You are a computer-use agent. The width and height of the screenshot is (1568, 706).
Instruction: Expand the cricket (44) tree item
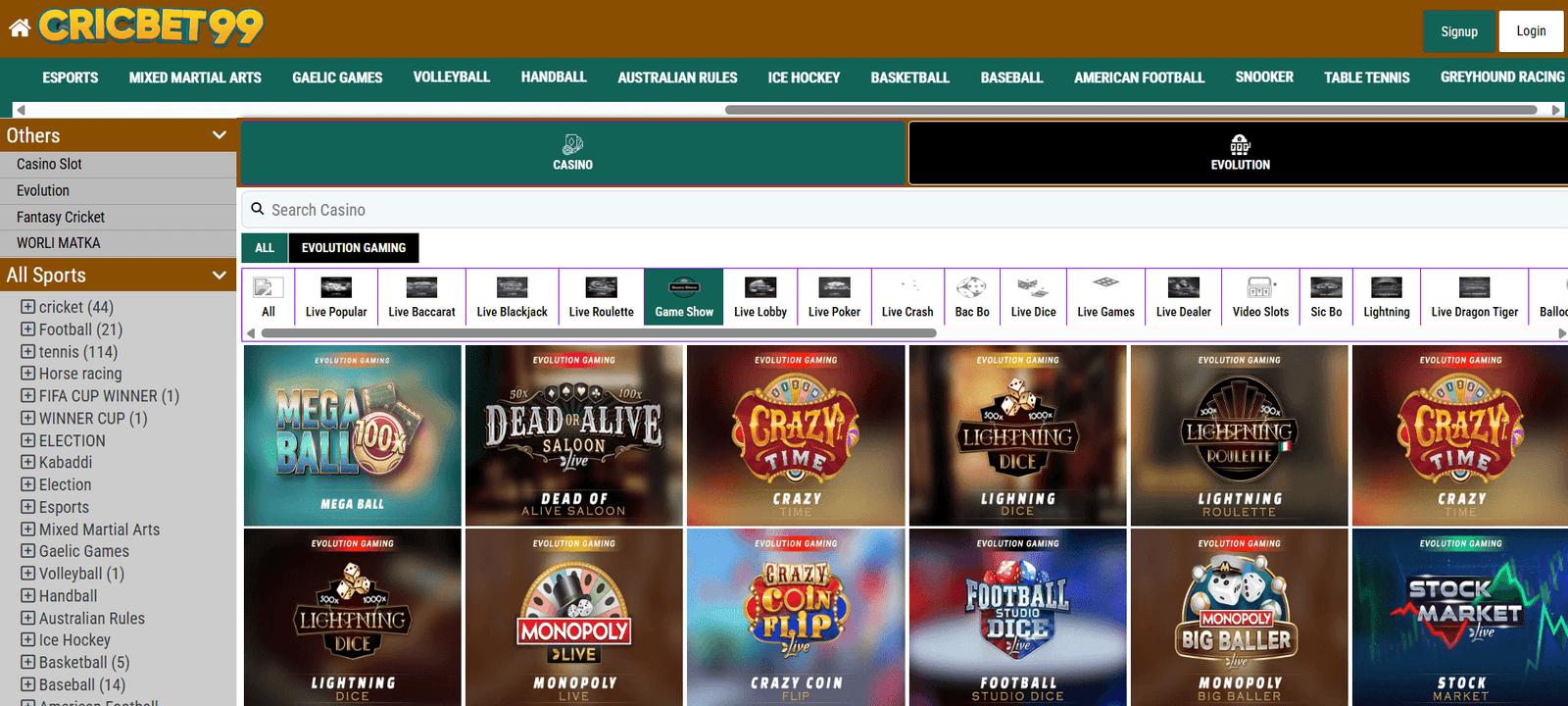click(27, 307)
